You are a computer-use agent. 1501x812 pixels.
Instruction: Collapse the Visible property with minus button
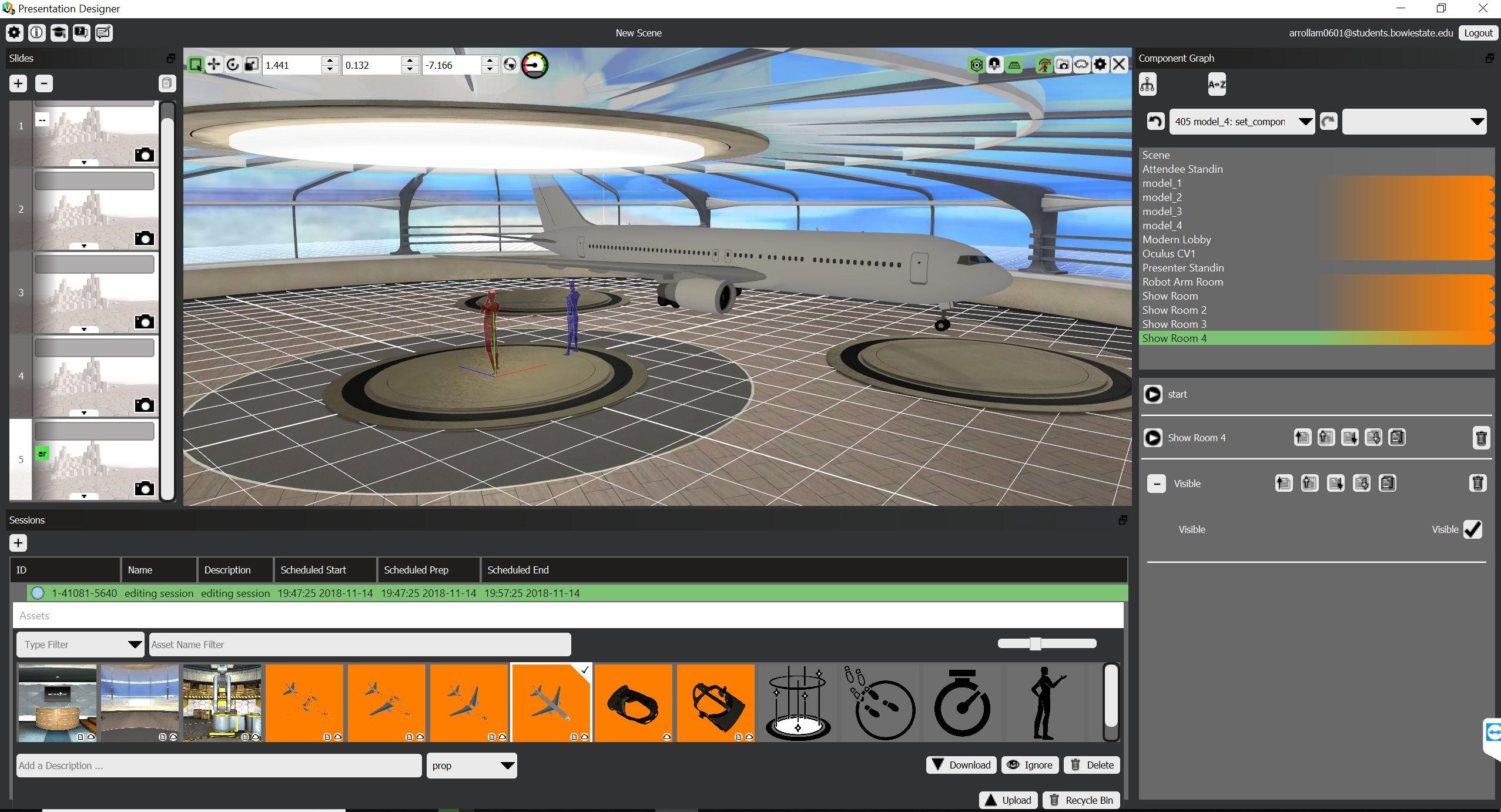[x=1157, y=484]
